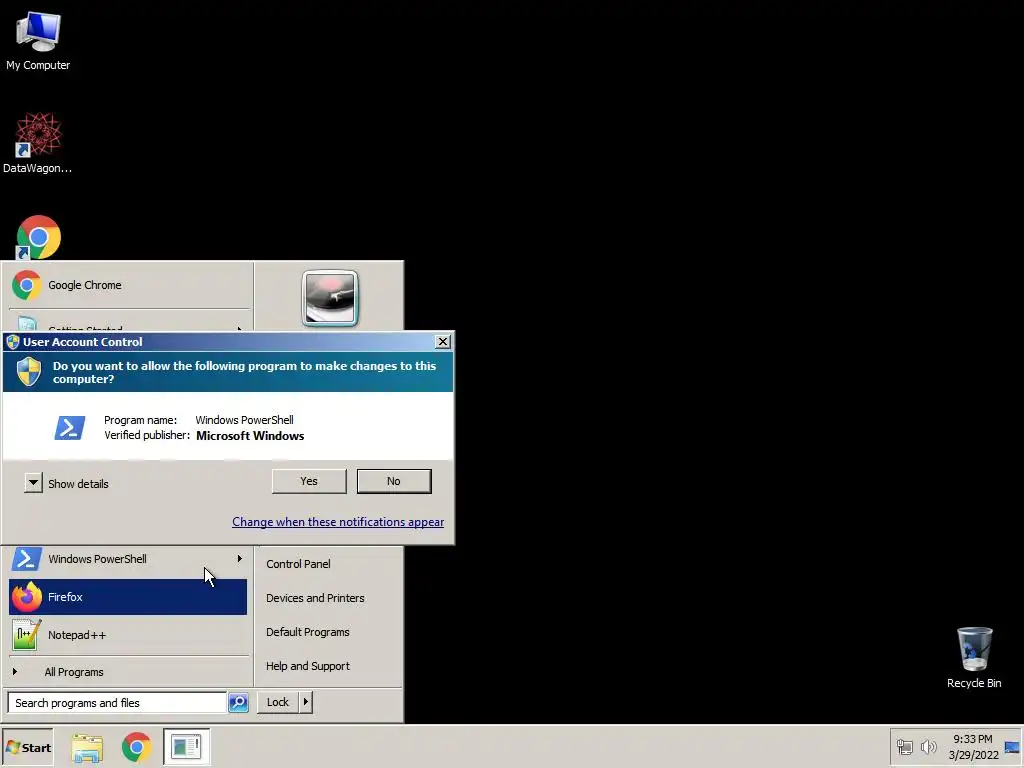Open Default Programs
The image size is (1024, 768).
(x=308, y=632)
